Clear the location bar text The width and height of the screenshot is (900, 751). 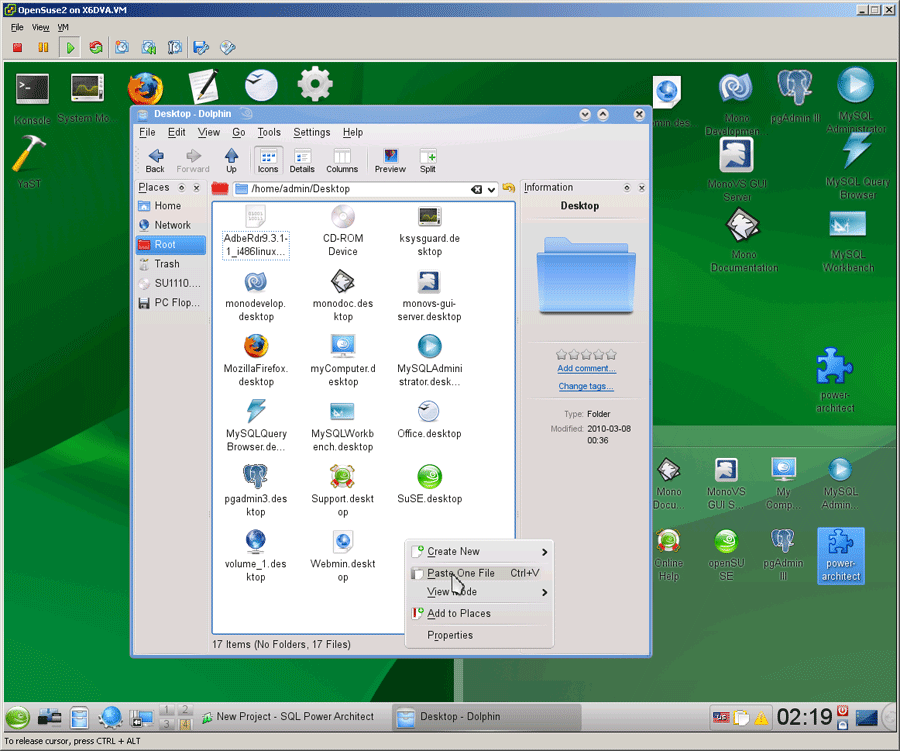476,189
